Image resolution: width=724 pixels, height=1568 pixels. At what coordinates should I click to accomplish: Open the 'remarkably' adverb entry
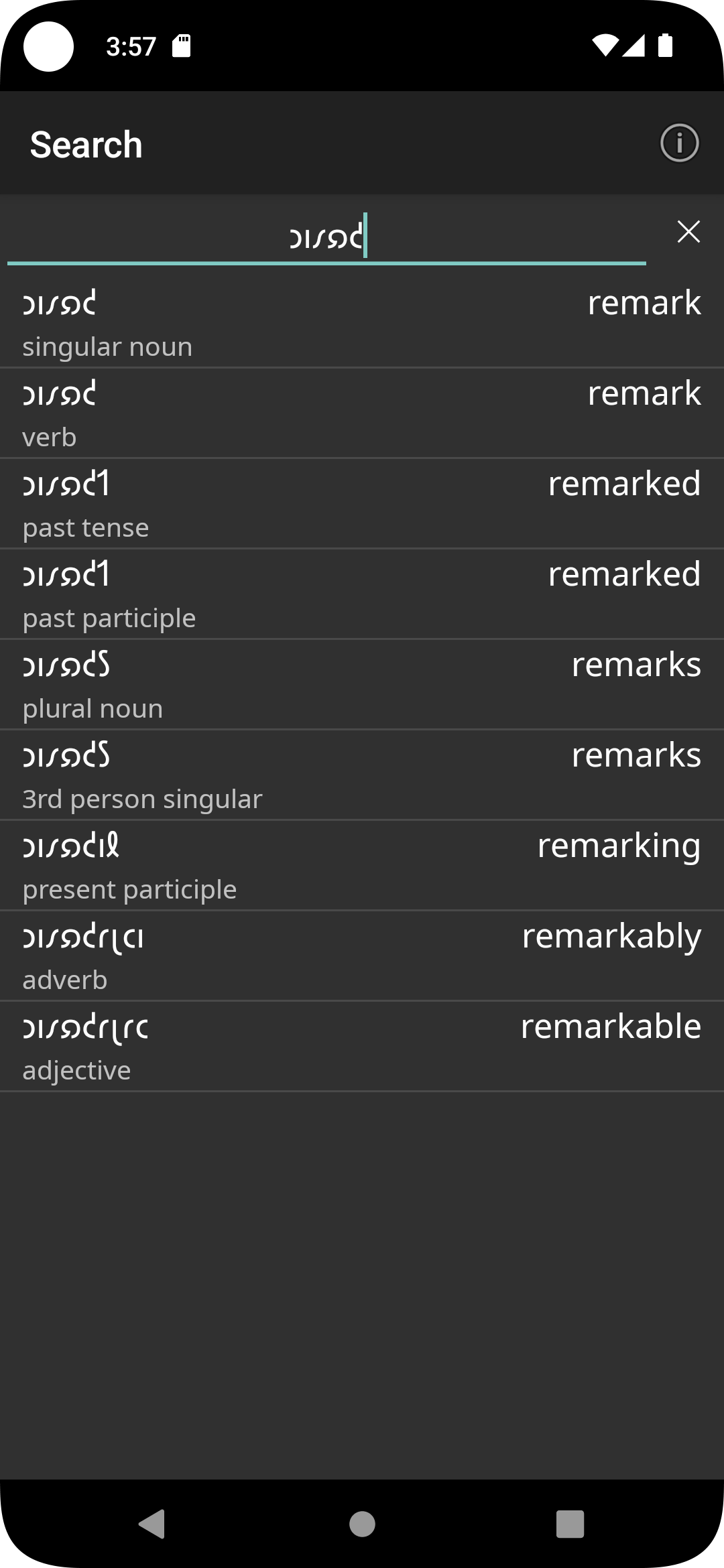[x=362, y=956]
